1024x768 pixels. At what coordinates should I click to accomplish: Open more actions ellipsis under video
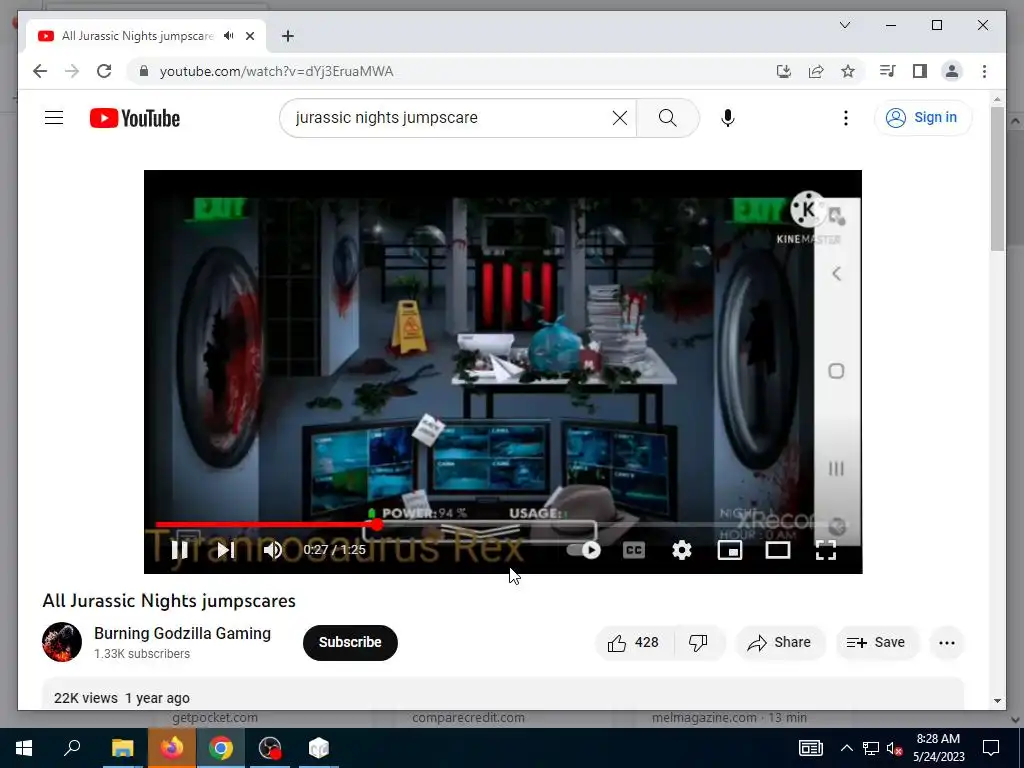click(x=947, y=643)
